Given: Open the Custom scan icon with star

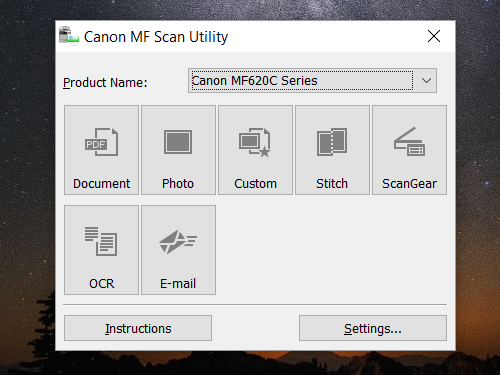Looking at the screenshot, I should pos(255,142).
